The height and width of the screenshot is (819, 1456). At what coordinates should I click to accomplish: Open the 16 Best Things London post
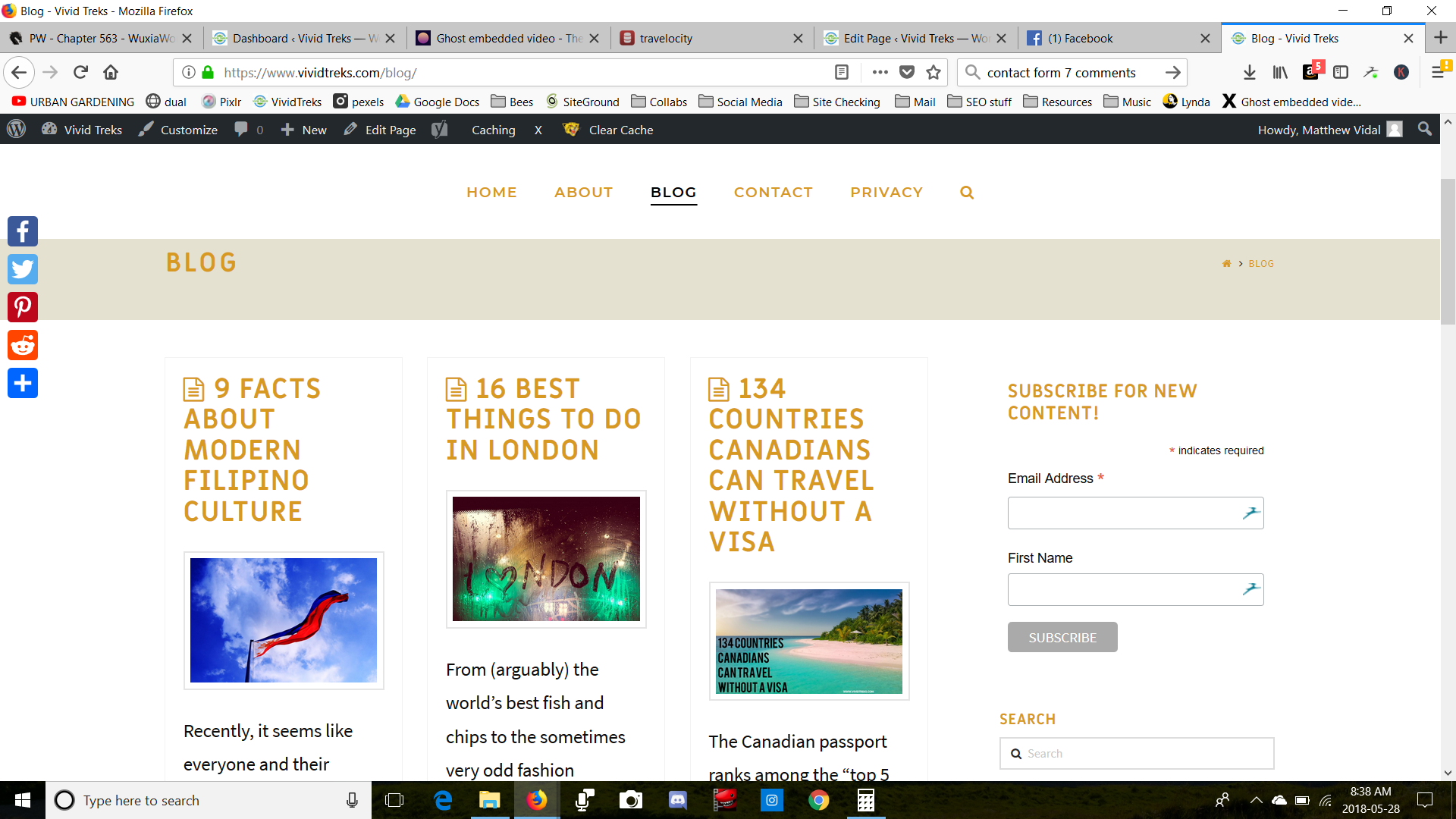(x=543, y=419)
